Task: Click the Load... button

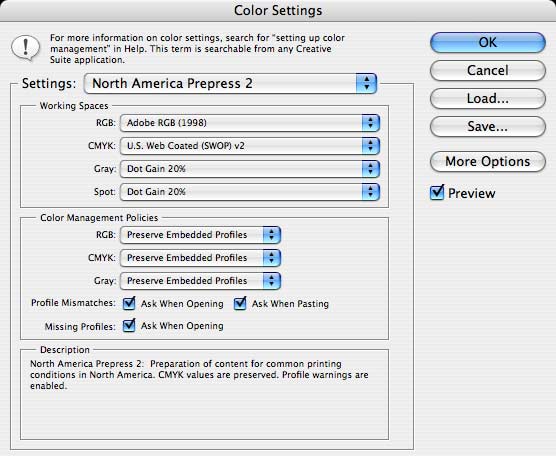Action: tap(488, 98)
